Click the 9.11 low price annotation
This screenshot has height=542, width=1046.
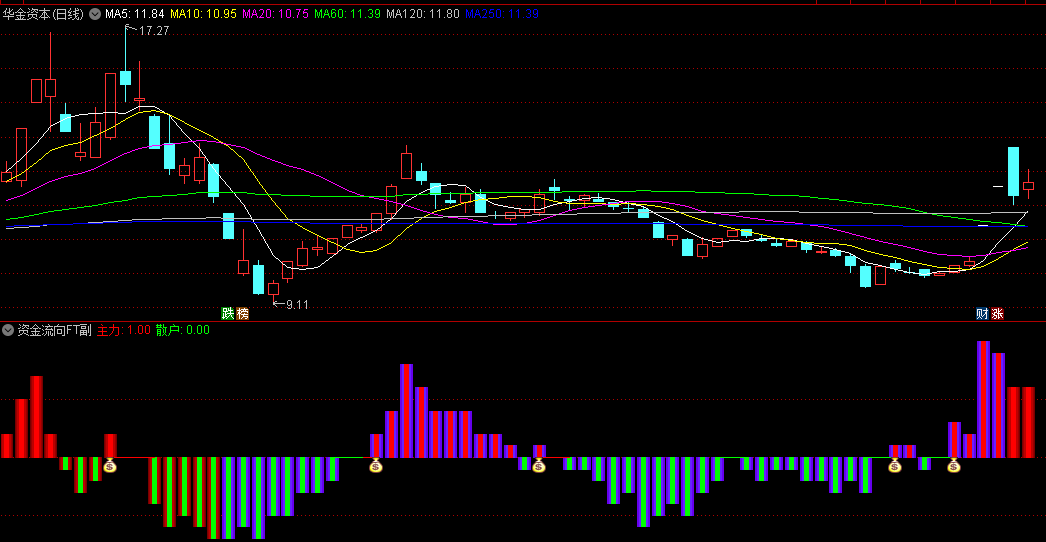click(x=298, y=304)
